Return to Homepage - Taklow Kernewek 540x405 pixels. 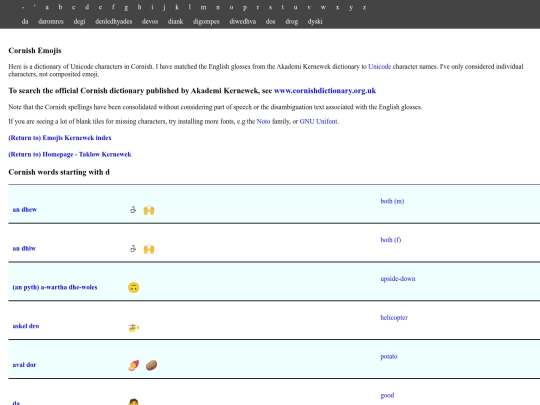point(70,154)
